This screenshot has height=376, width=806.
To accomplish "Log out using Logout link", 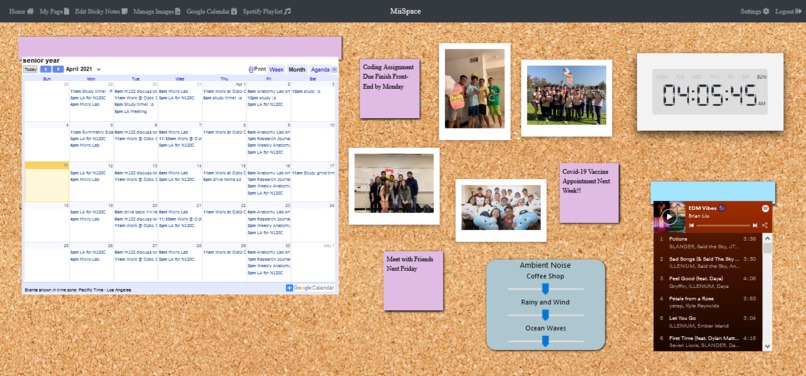I will click(x=789, y=11).
